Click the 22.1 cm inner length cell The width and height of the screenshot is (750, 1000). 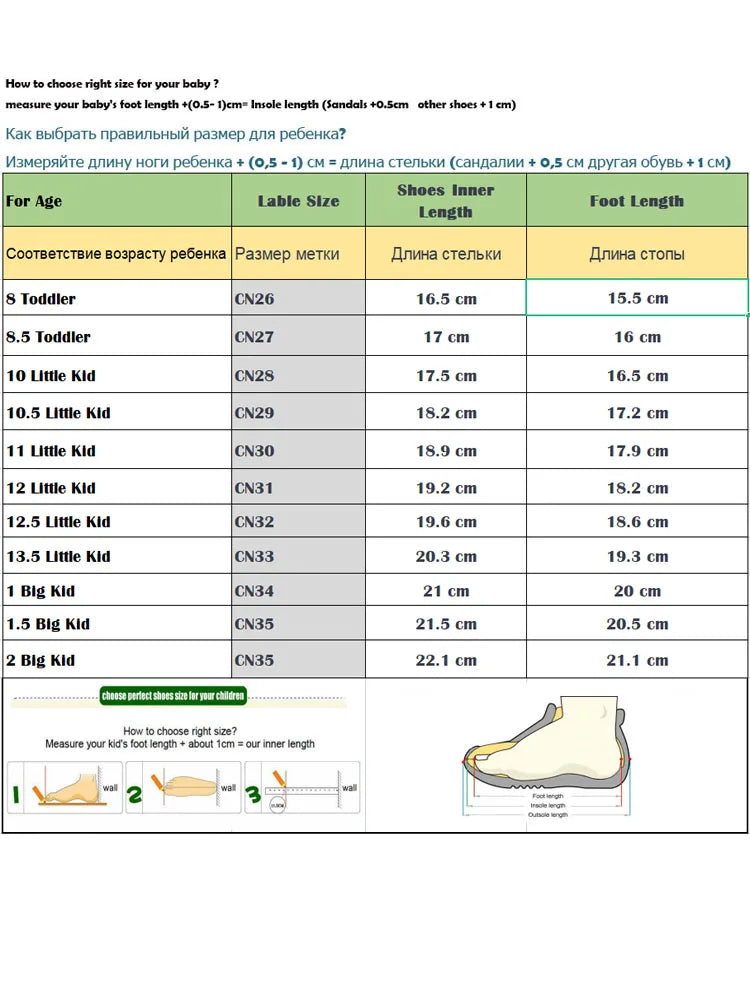point(446,659)
